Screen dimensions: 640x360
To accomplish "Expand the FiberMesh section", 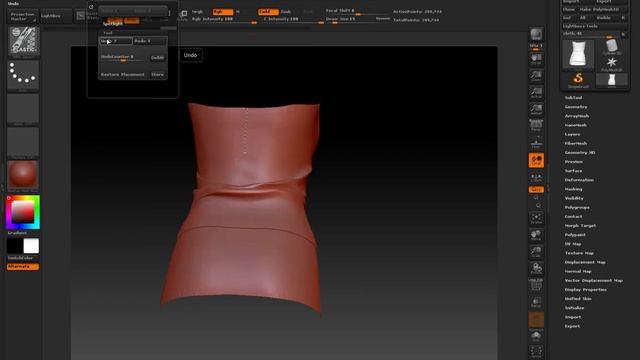I will click(576, 144).
